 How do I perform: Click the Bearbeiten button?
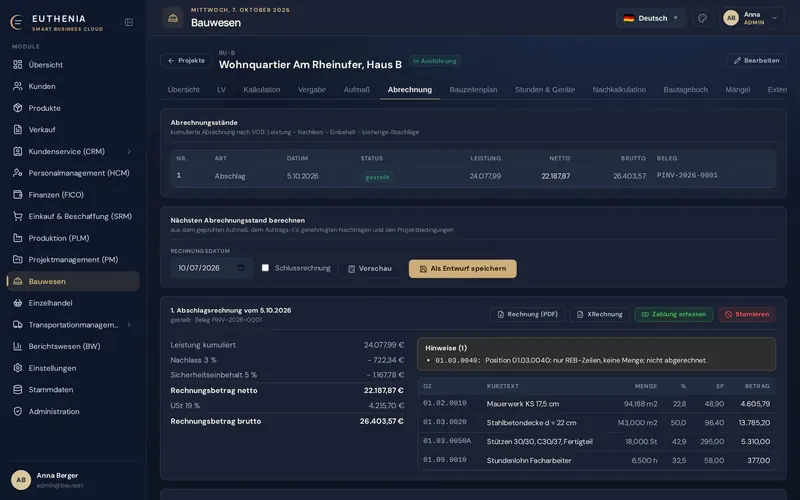[x=756, y=60]
